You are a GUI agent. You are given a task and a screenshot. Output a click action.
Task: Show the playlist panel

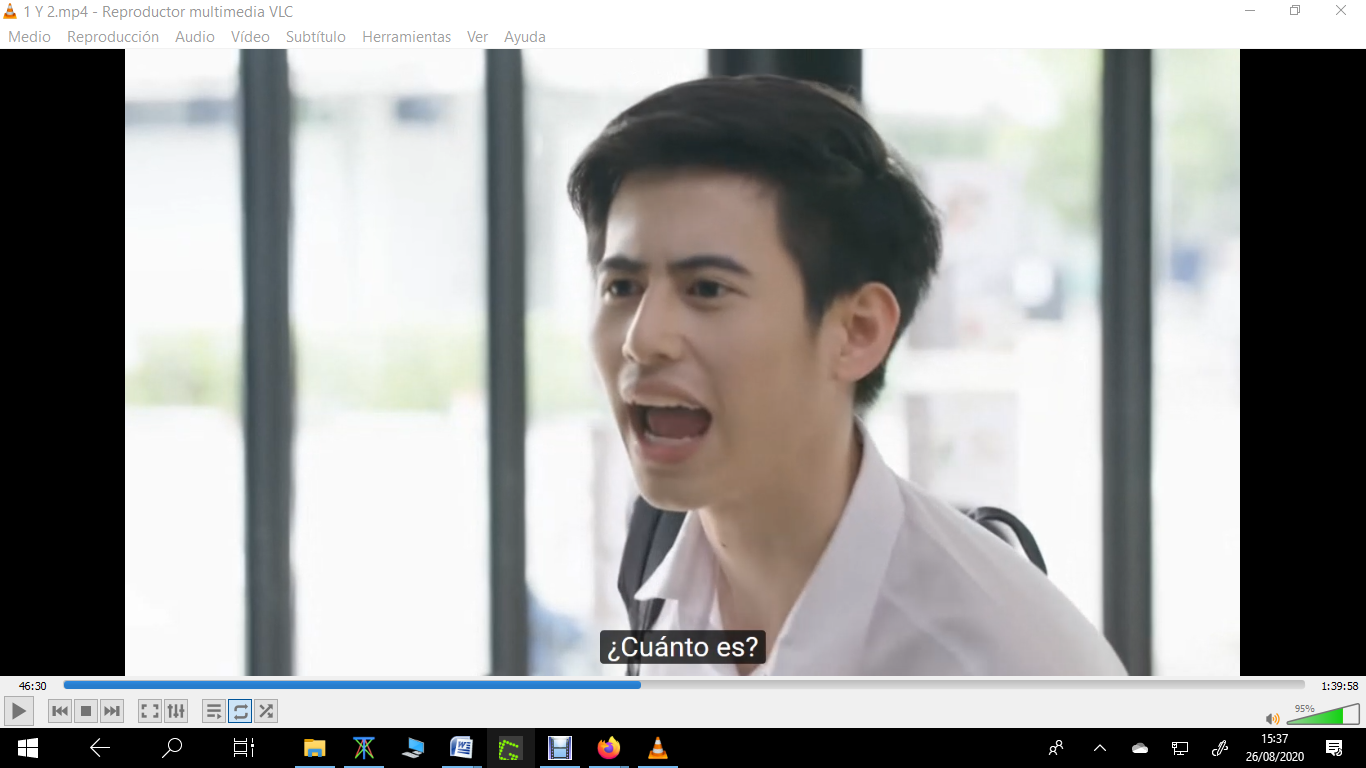tap(214, 711)
